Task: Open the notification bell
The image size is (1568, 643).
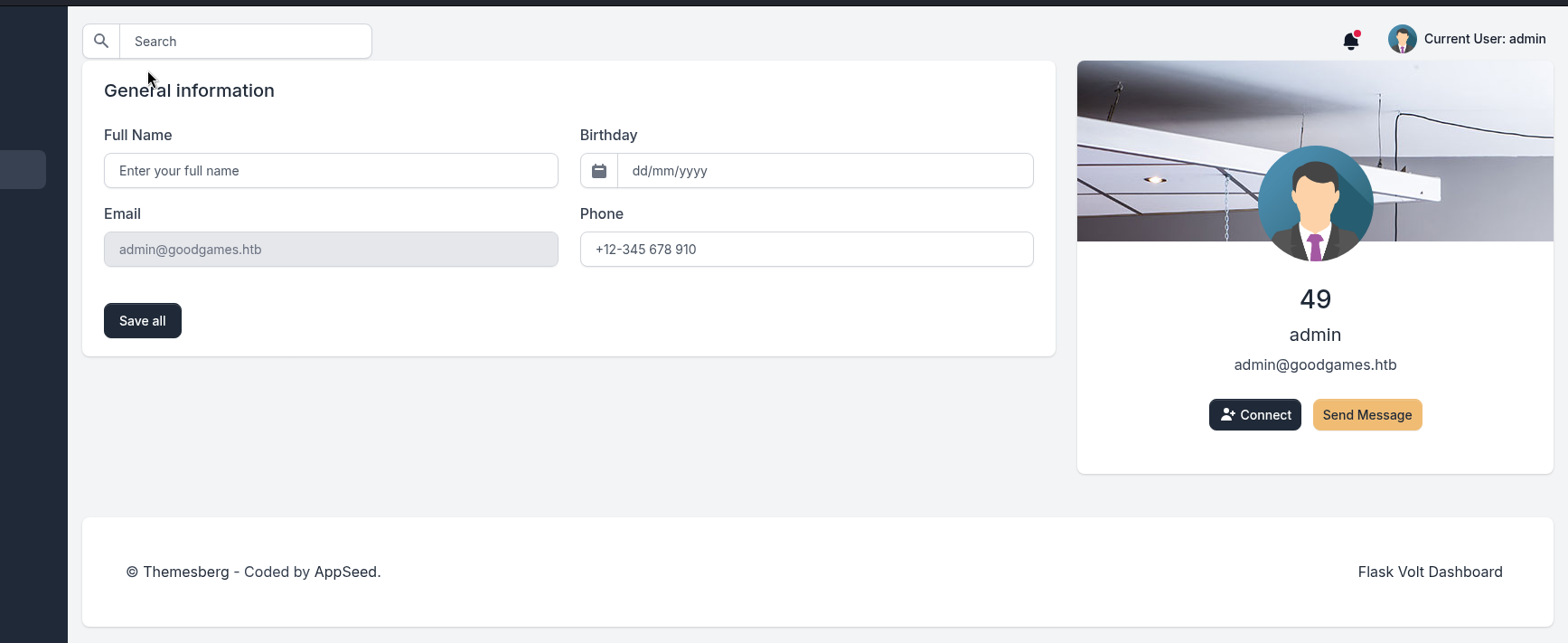Action: pyautogui.click(x=1350, y=41)
